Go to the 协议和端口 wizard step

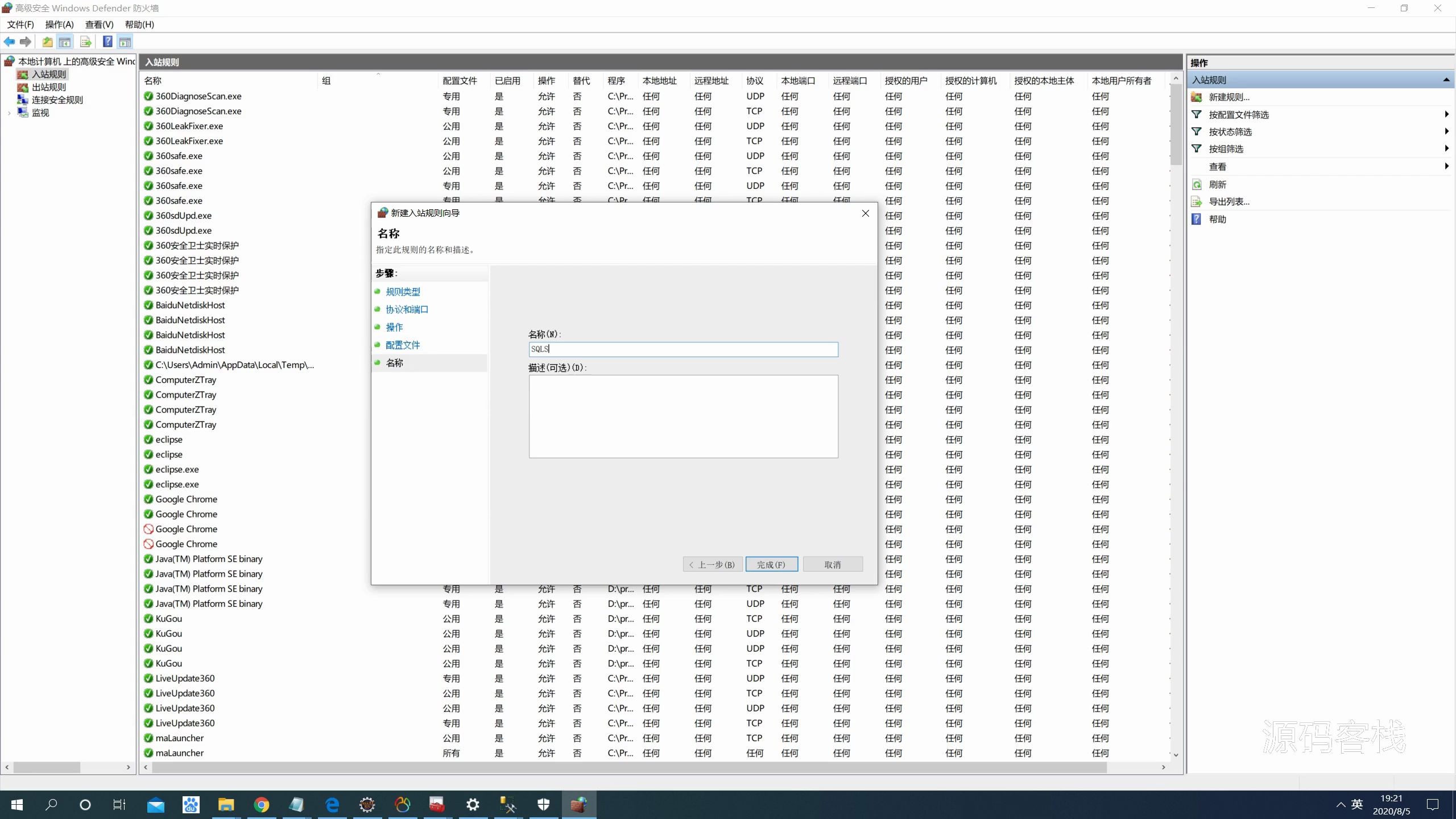click(407, 309)
